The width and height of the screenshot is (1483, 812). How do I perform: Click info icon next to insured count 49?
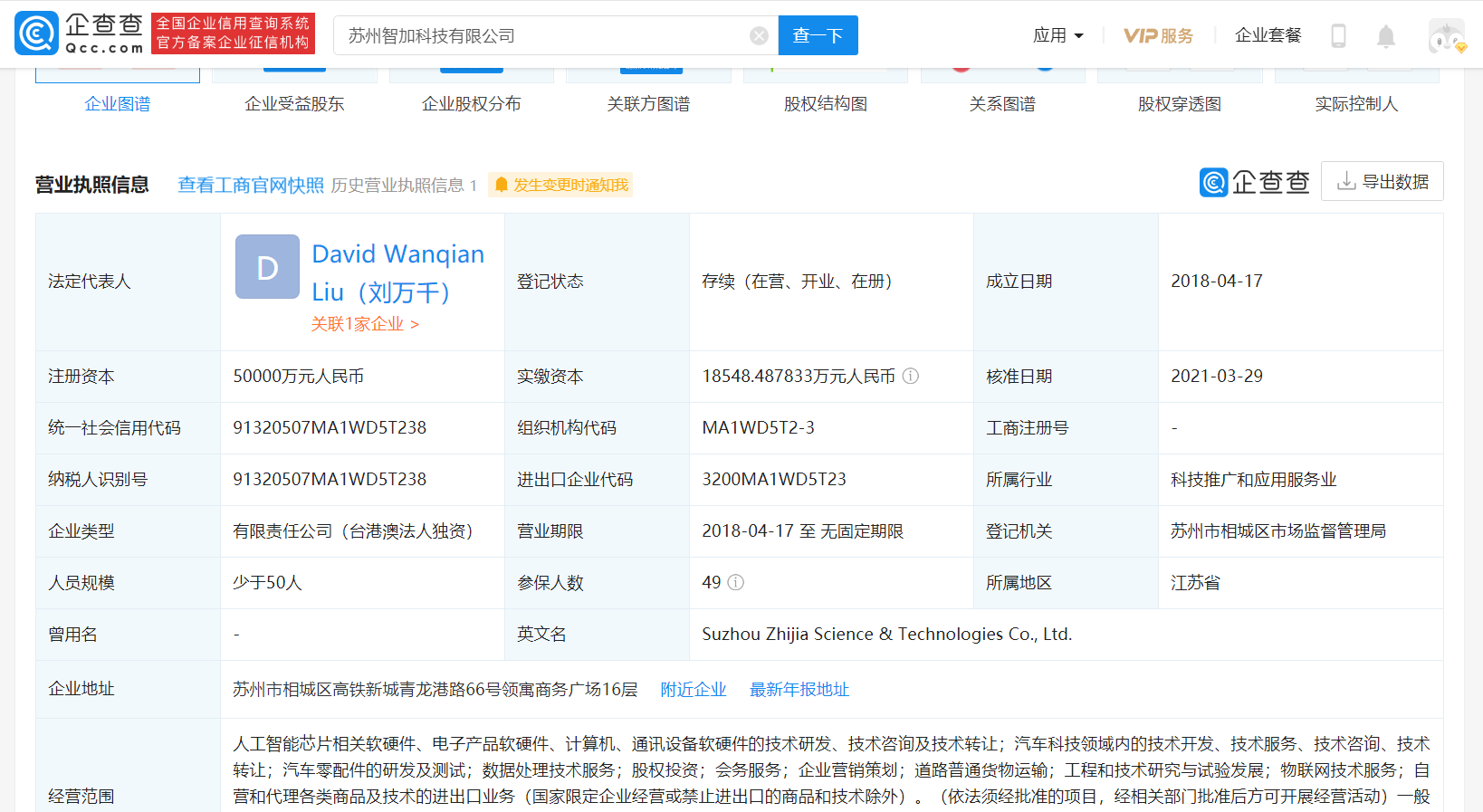tap(736, 582)
